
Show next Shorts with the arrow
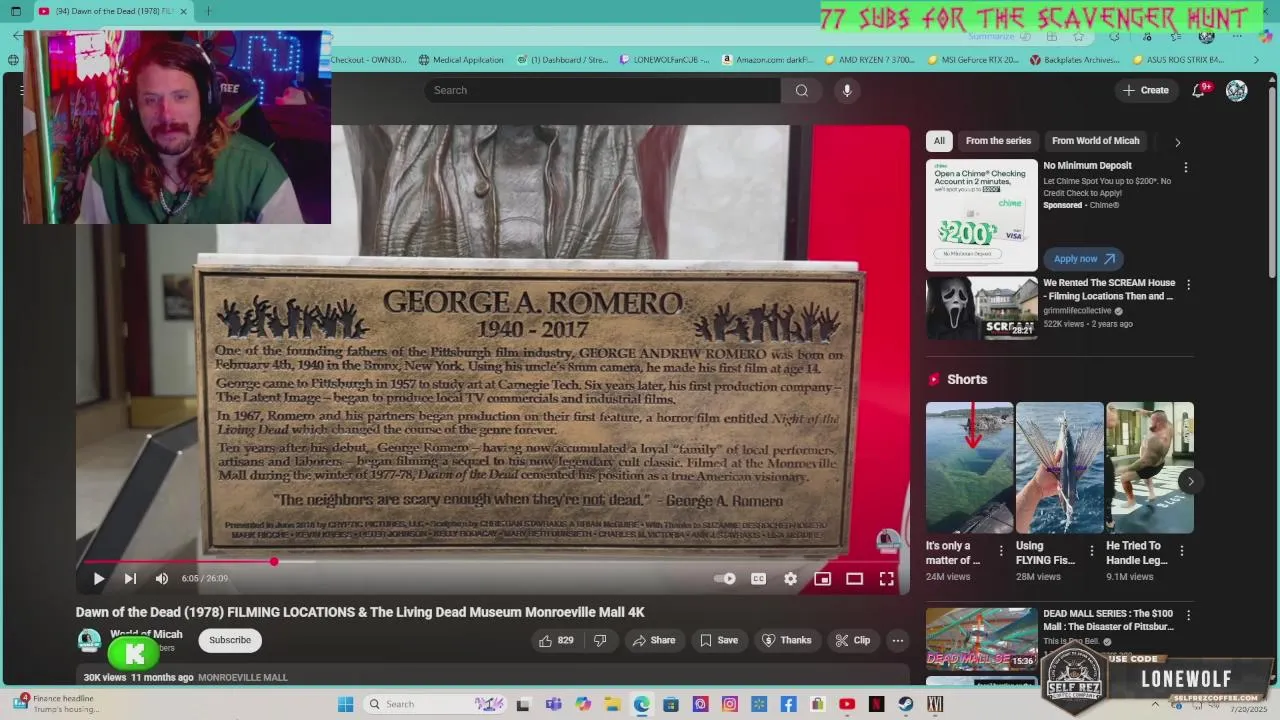click(1190, 481)
